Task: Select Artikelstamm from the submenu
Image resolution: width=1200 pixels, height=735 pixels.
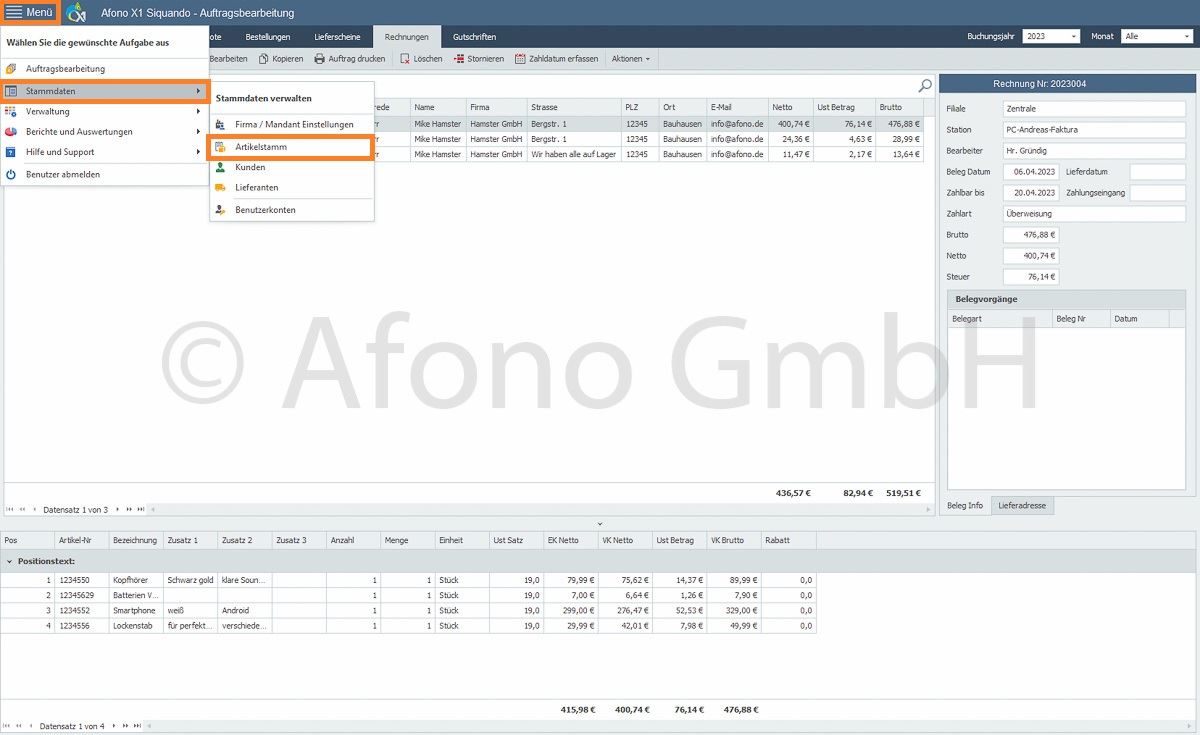Action: pos(290,147)
